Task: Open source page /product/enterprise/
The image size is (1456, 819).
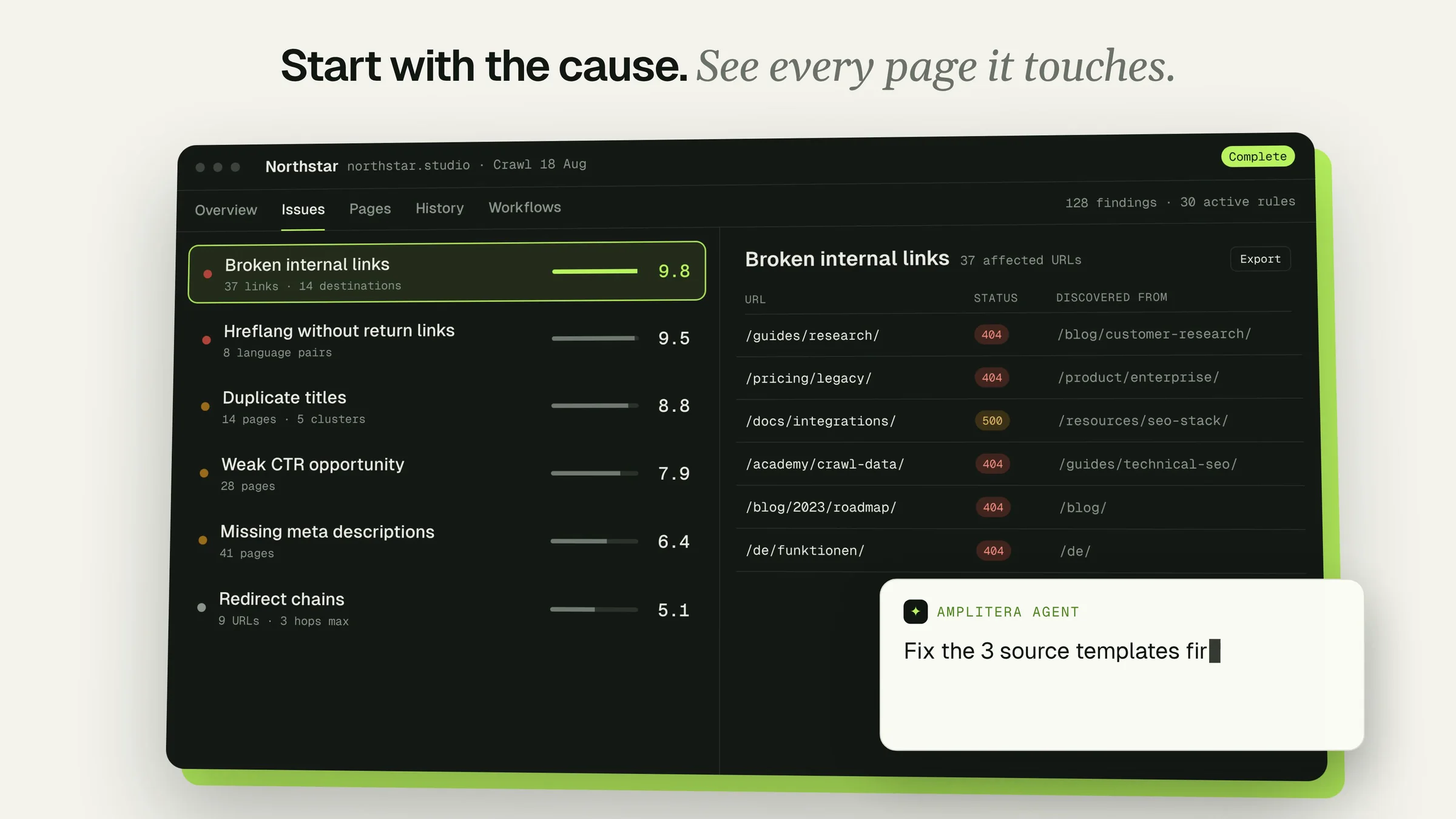Action: (x=1139, y=377)
